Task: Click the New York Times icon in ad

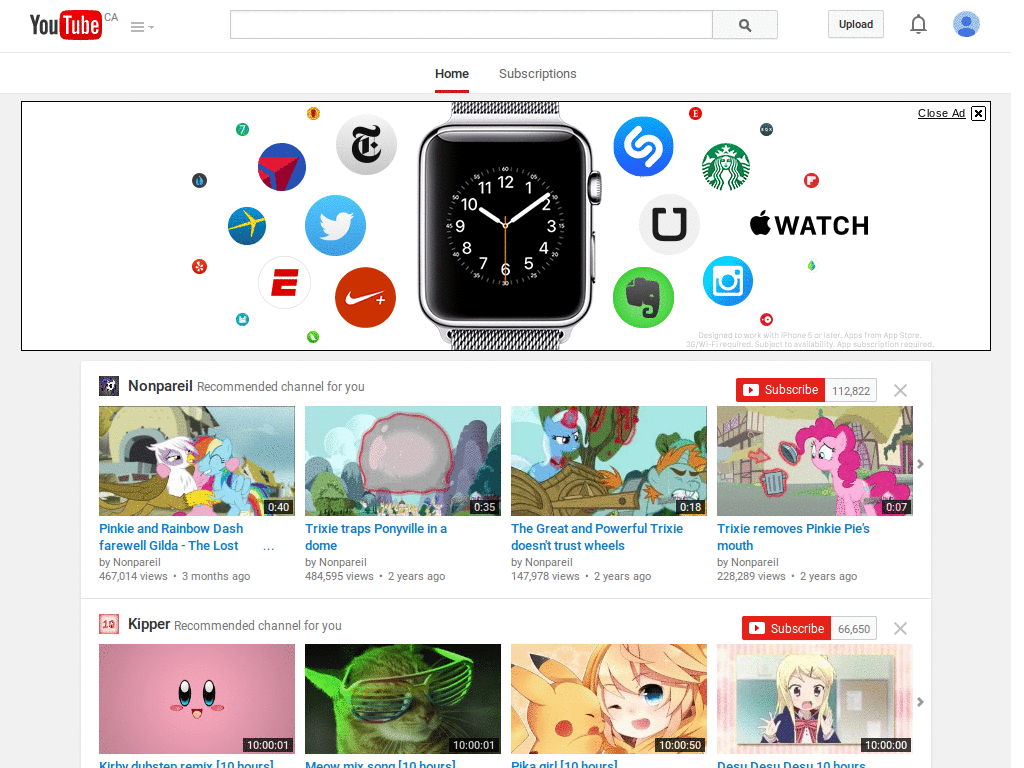Action: (x=366, y=145)
